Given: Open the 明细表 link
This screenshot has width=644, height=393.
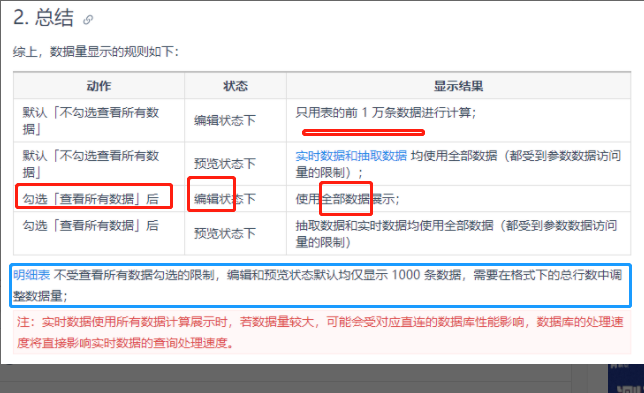Looking at the screenshot, I should [32, 275].
